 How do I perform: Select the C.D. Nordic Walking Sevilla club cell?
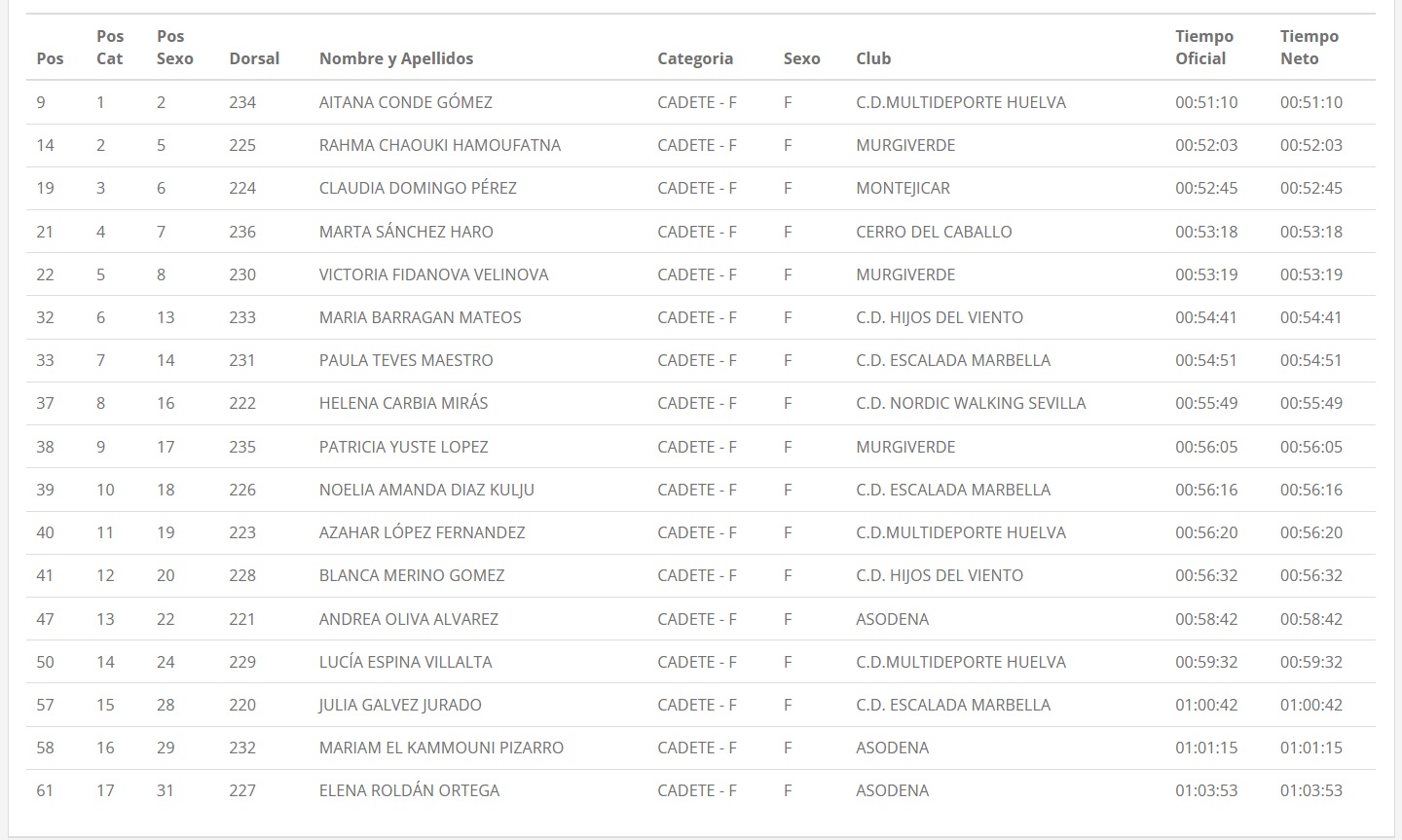click(971, 403)
